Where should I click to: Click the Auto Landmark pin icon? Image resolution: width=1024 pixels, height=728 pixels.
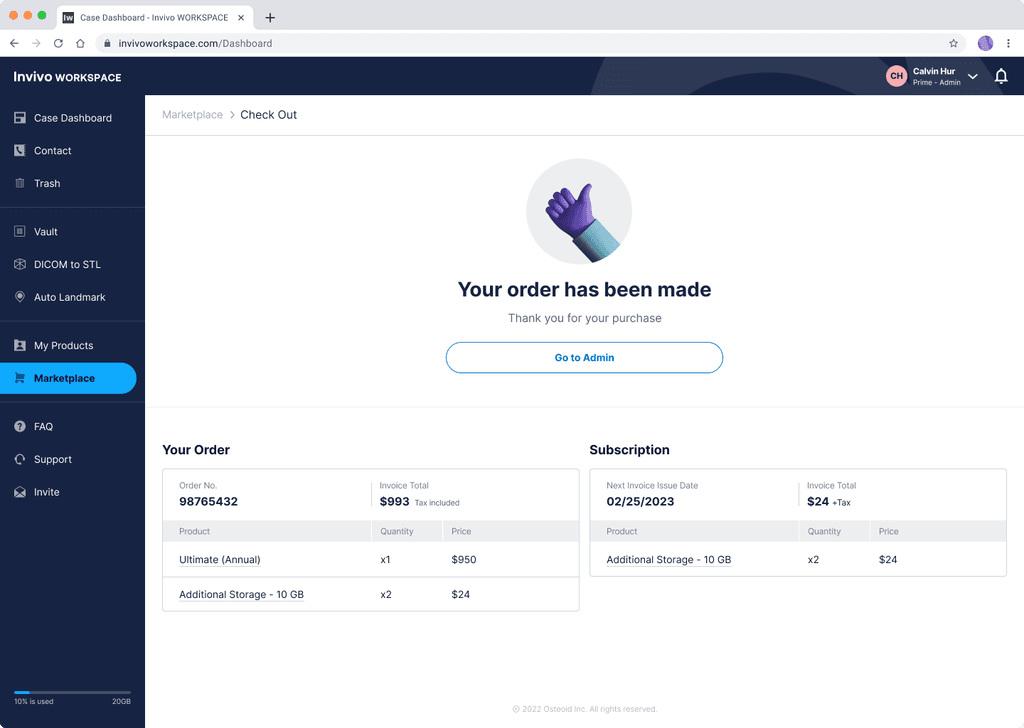tap(20, 296)
